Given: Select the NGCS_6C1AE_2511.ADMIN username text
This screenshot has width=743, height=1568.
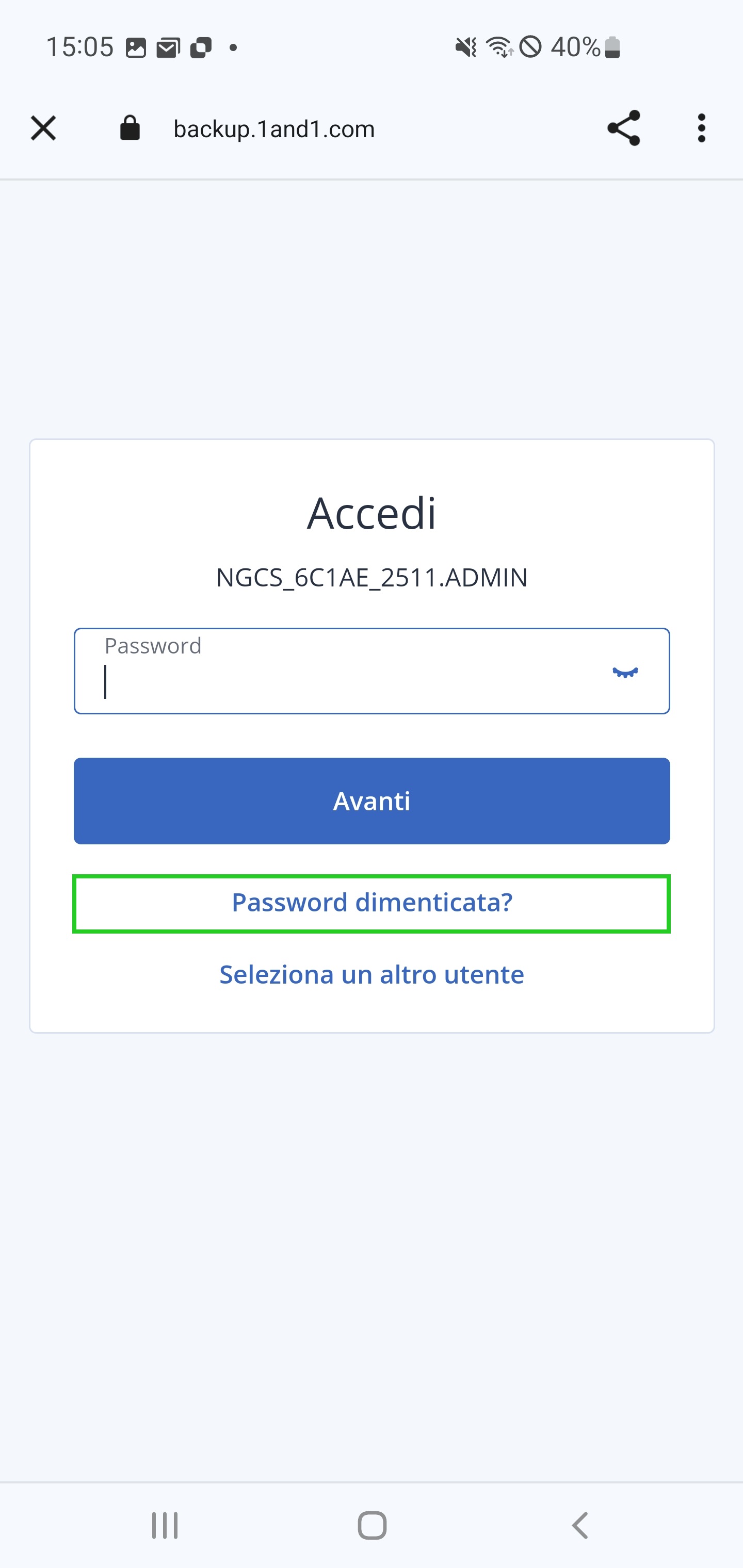Looking at the screenshot, I should [x=372, y=577].
